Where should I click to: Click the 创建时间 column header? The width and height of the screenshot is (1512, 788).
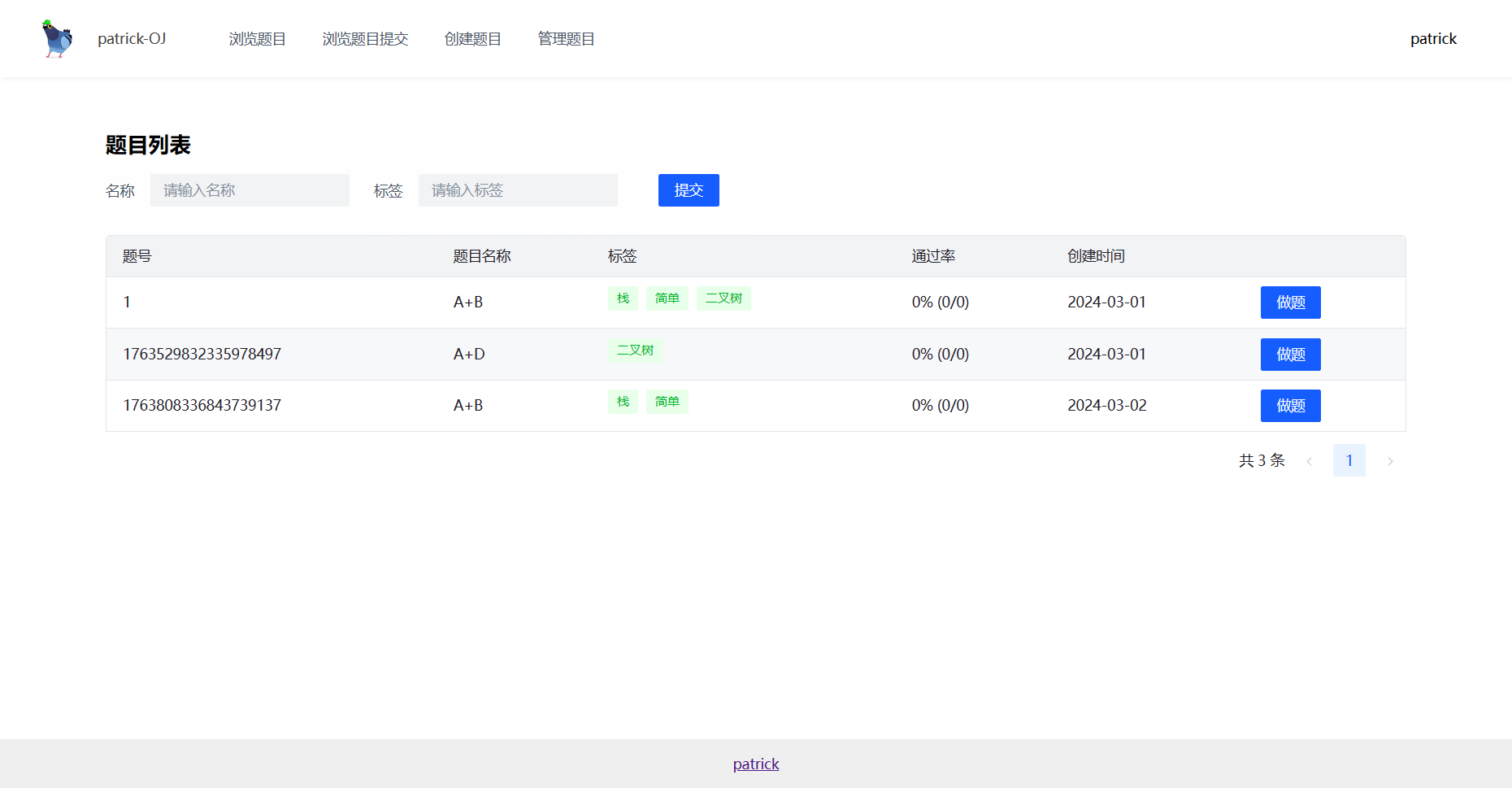(1096, 256)
